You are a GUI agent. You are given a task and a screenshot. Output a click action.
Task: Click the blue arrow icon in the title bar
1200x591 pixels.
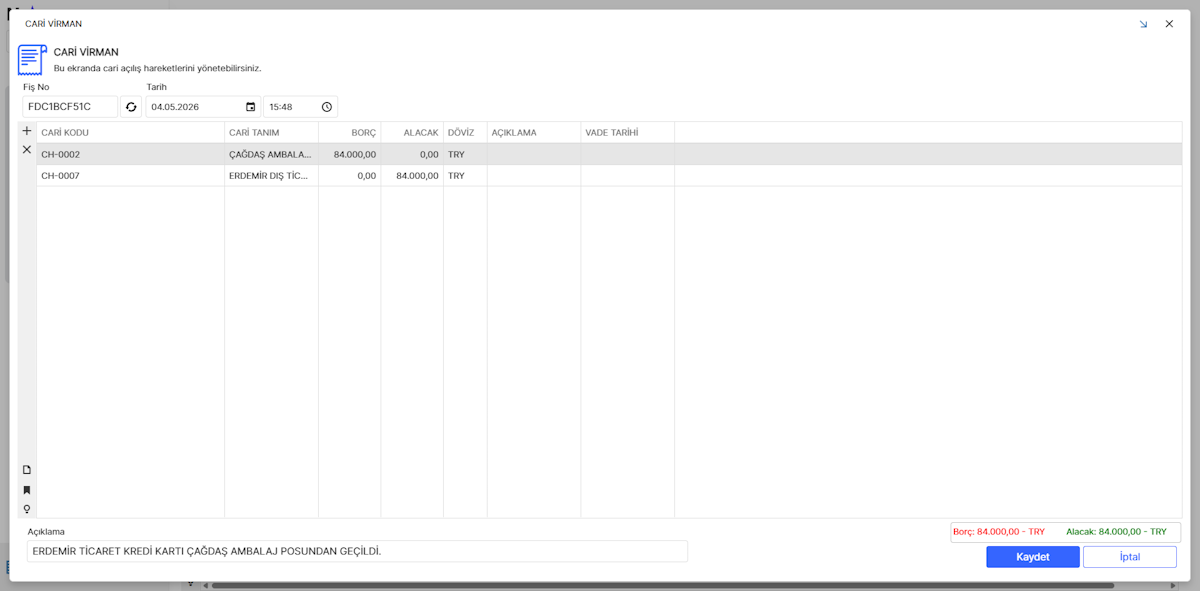1143,24
